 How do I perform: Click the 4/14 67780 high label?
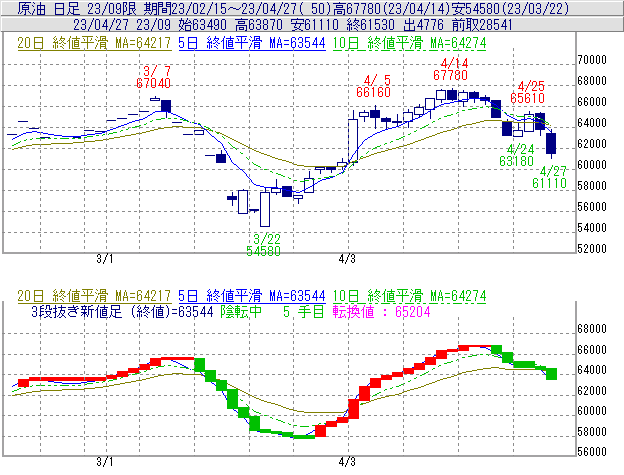tap(450, 69)
